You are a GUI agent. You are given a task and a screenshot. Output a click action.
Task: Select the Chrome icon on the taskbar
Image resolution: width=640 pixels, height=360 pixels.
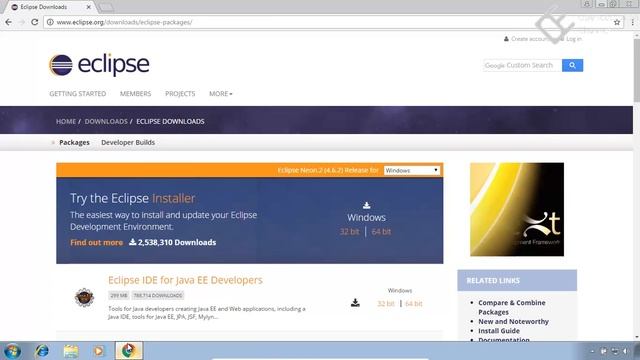[x=129, y=351]
